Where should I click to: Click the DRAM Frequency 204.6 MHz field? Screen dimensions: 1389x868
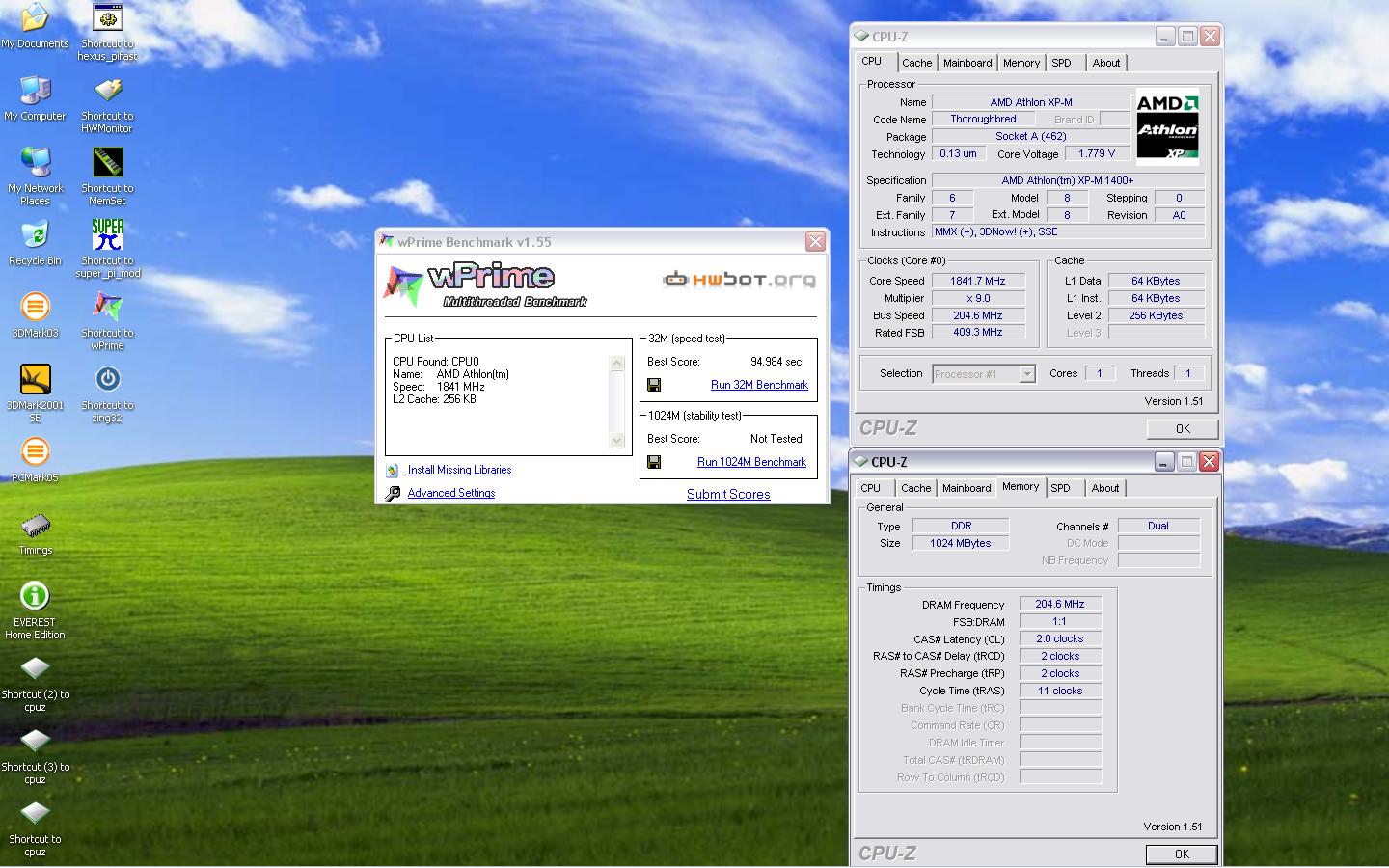pyautogui.click(x=1060, y=604)
